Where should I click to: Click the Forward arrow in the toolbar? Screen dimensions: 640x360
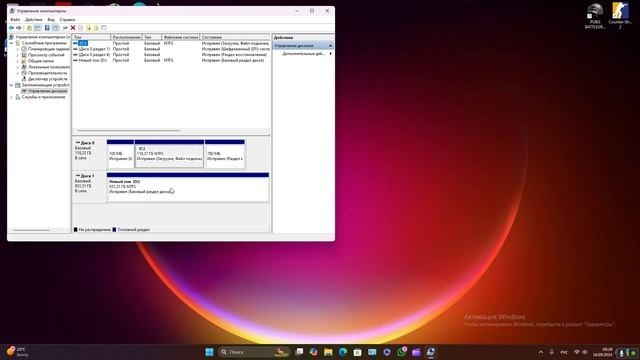(x=19, y=28)
